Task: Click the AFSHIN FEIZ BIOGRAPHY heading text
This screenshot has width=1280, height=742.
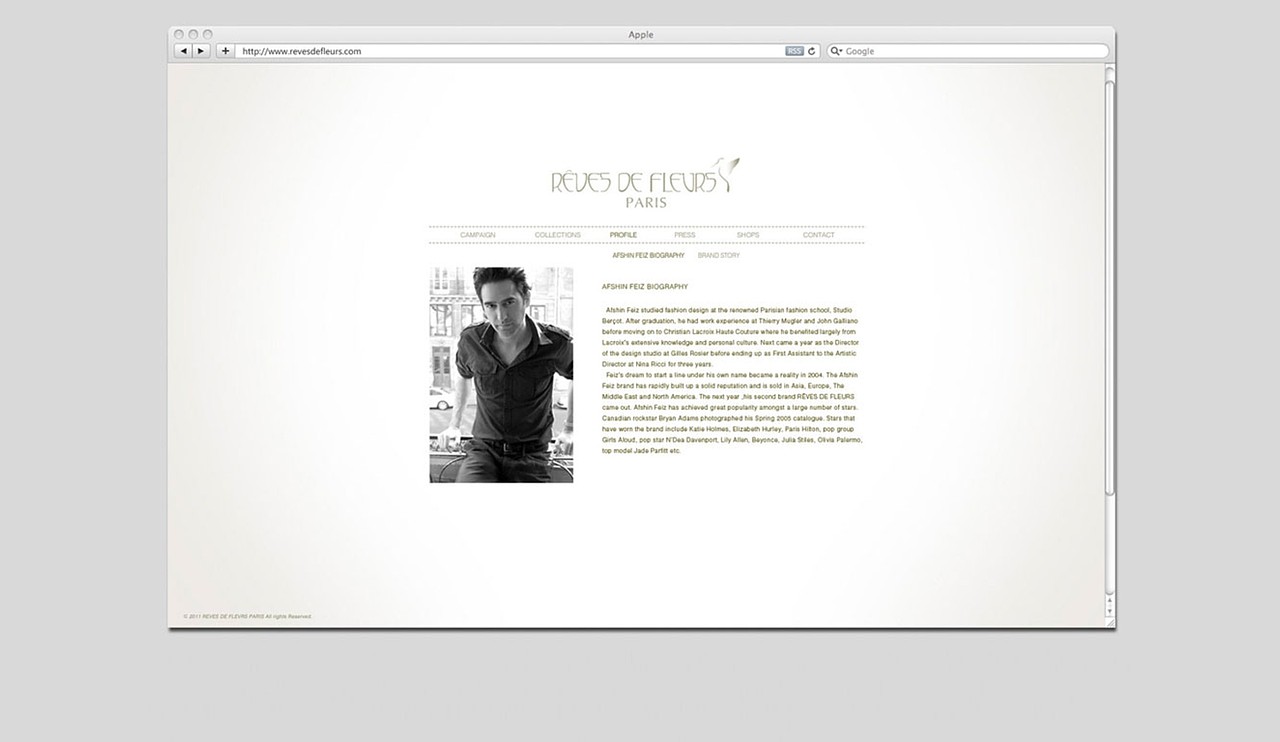Action: (x=645, y=287)
